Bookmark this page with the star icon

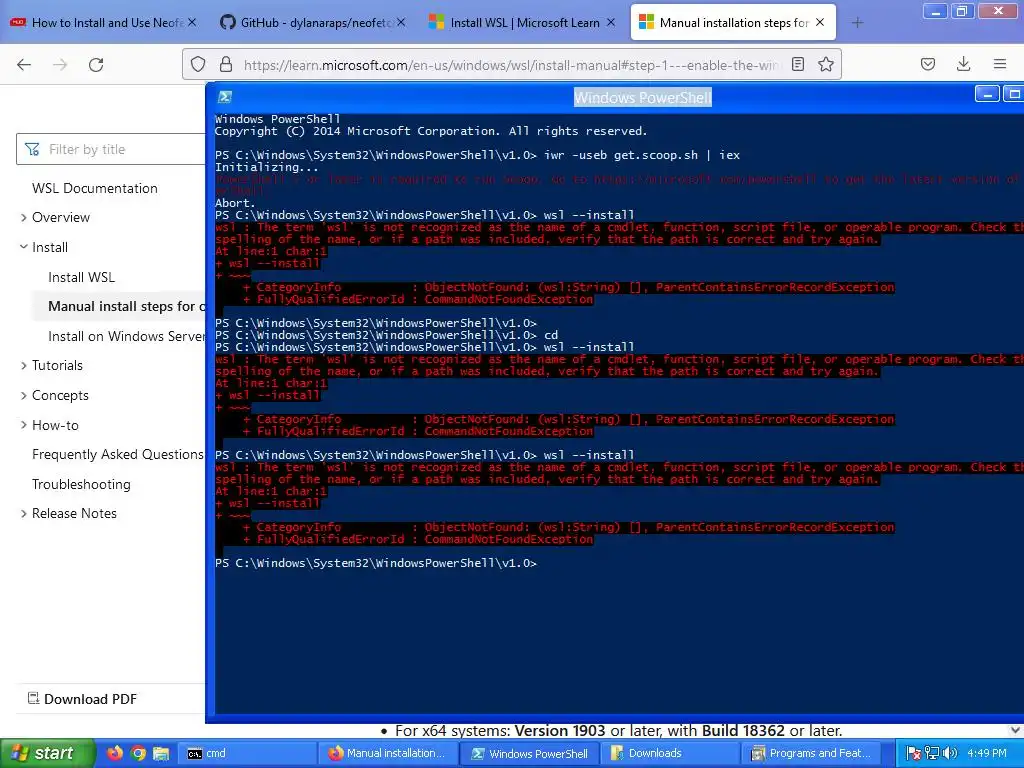[825, 64]
